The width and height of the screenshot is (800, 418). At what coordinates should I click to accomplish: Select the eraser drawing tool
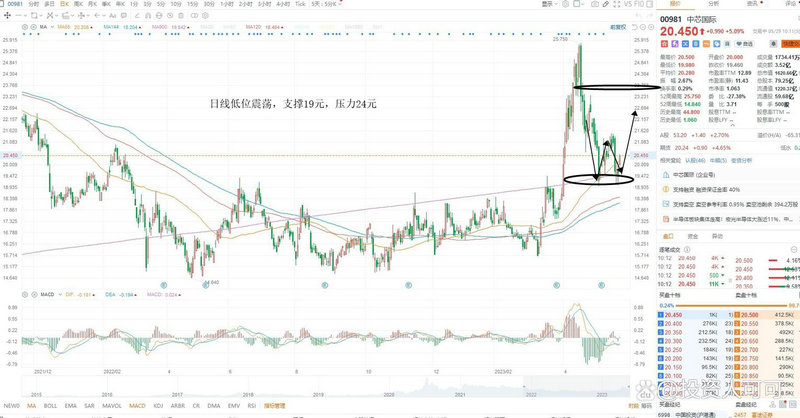137,16
